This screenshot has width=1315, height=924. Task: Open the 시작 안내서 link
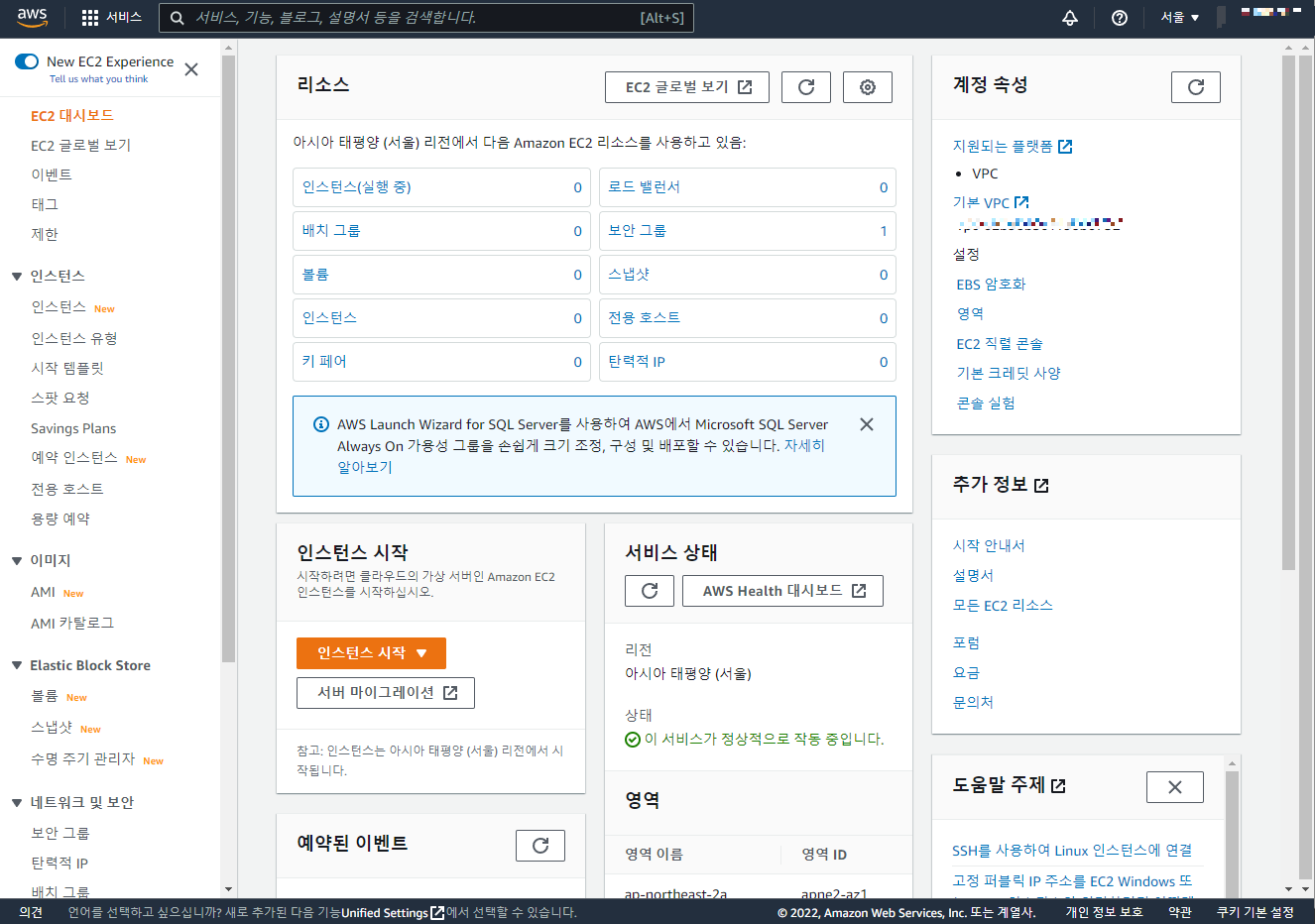989,546
